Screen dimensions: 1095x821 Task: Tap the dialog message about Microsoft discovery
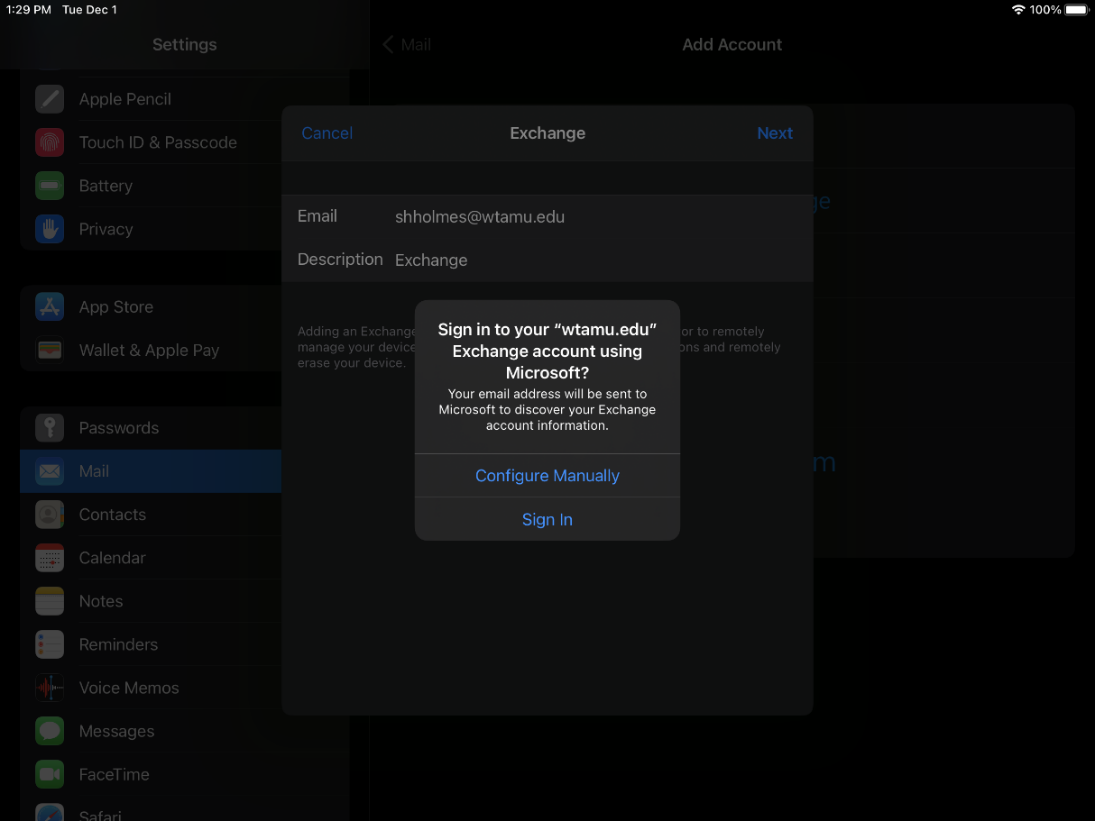coord(548,410)
